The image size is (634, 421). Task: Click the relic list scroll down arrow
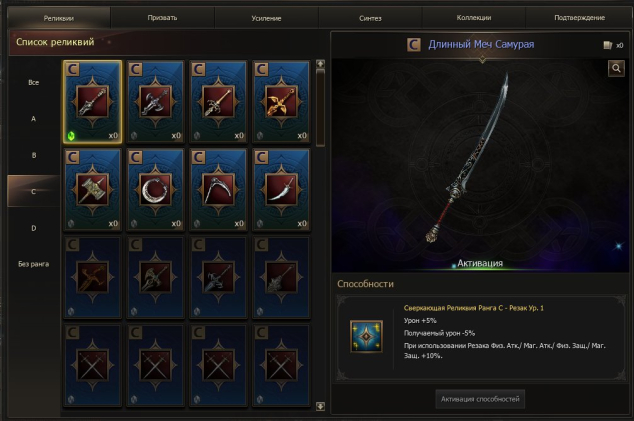coord(320,406)
